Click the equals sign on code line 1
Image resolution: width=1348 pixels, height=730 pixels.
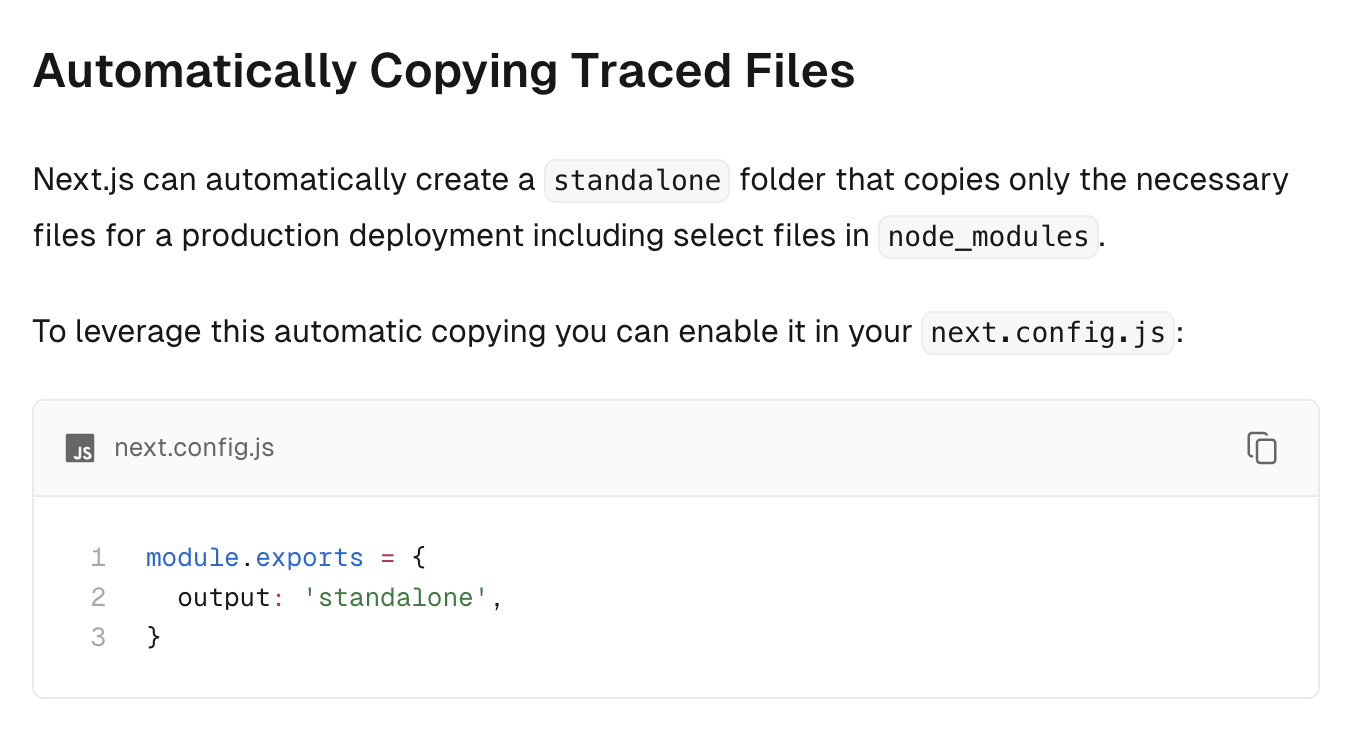pyautogui.click(x=388, y=557)
